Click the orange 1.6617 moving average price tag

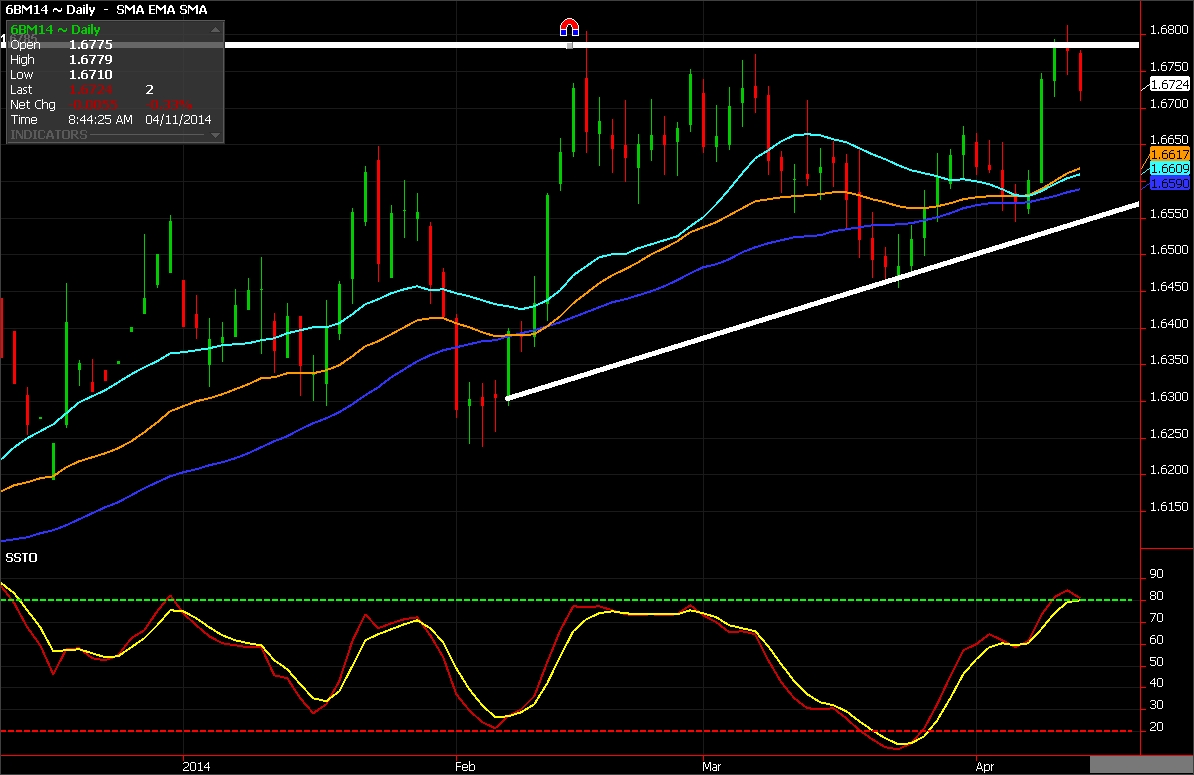1169,155
